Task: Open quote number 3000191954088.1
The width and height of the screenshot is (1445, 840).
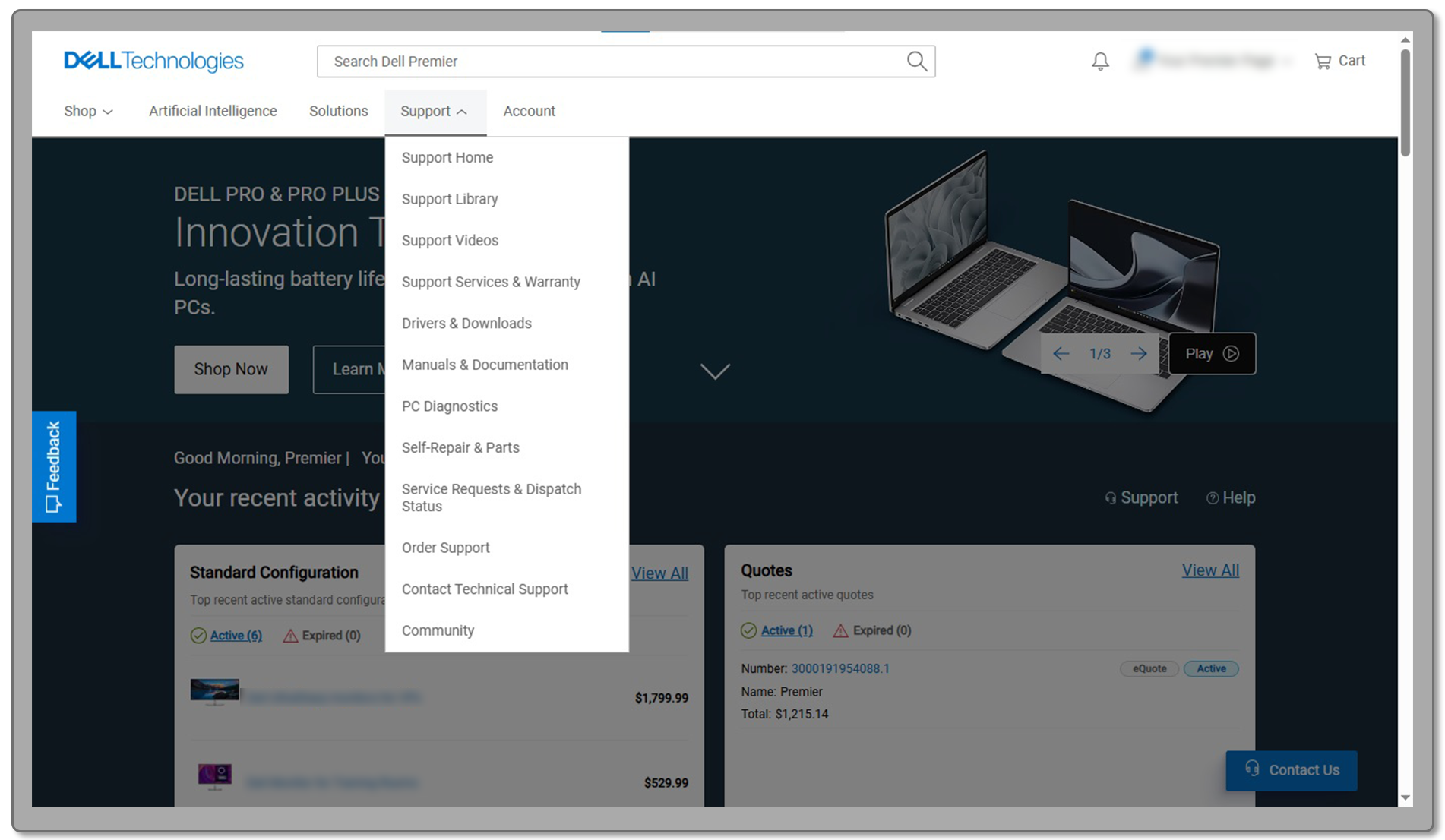Action: coord(840,669)
